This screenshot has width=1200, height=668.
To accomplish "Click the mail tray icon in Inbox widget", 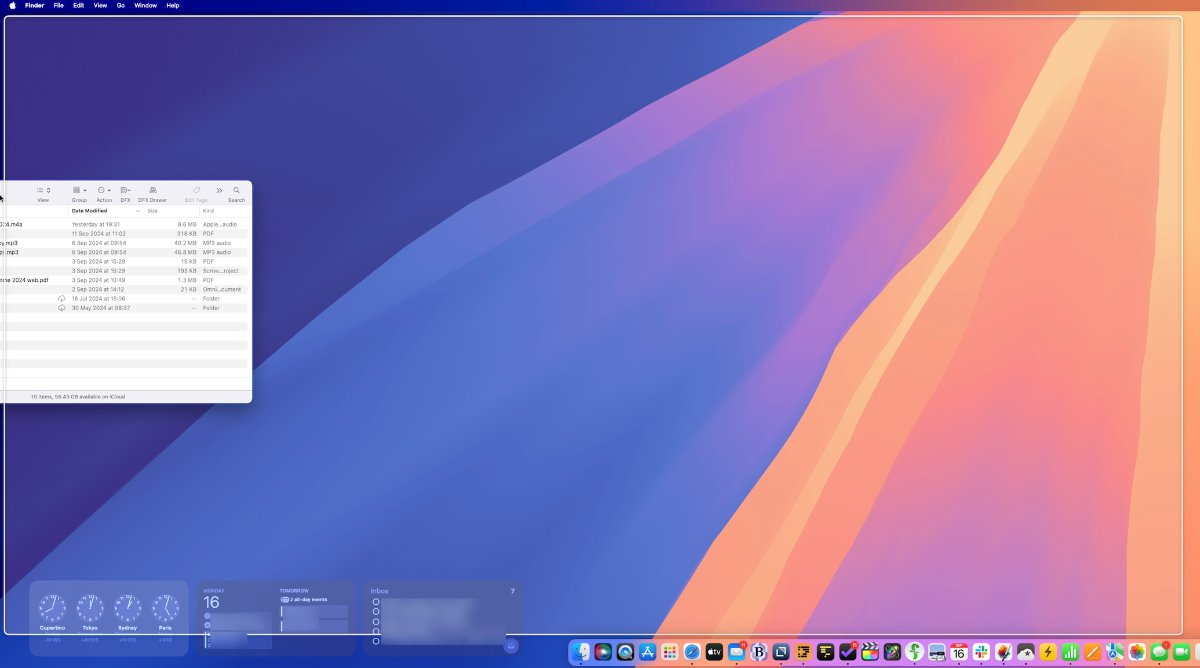I will coord(511,646).
